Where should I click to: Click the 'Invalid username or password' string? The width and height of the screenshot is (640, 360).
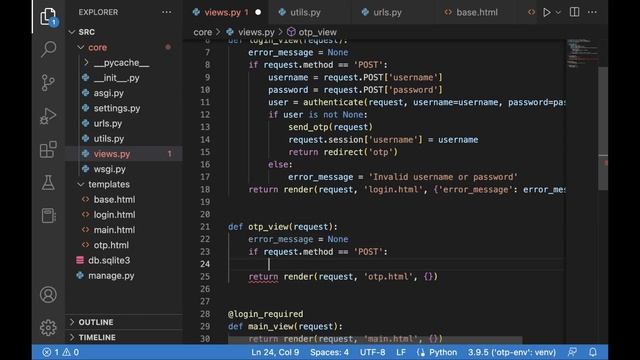[x=443, y=177]
